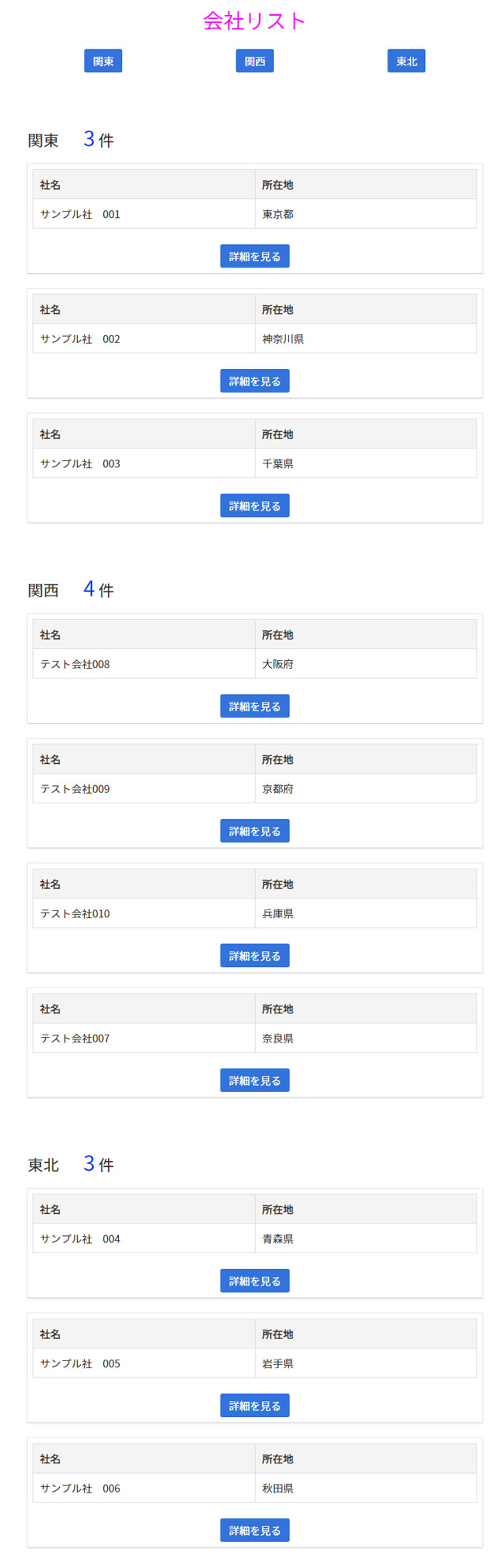This screenshot has height=1568, width=504.
Task: Click the 京都府 location cell
Action: click(x=366, y=788)
